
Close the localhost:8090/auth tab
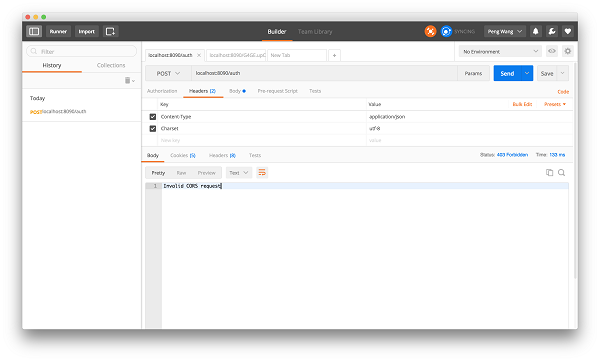(199, 55)
